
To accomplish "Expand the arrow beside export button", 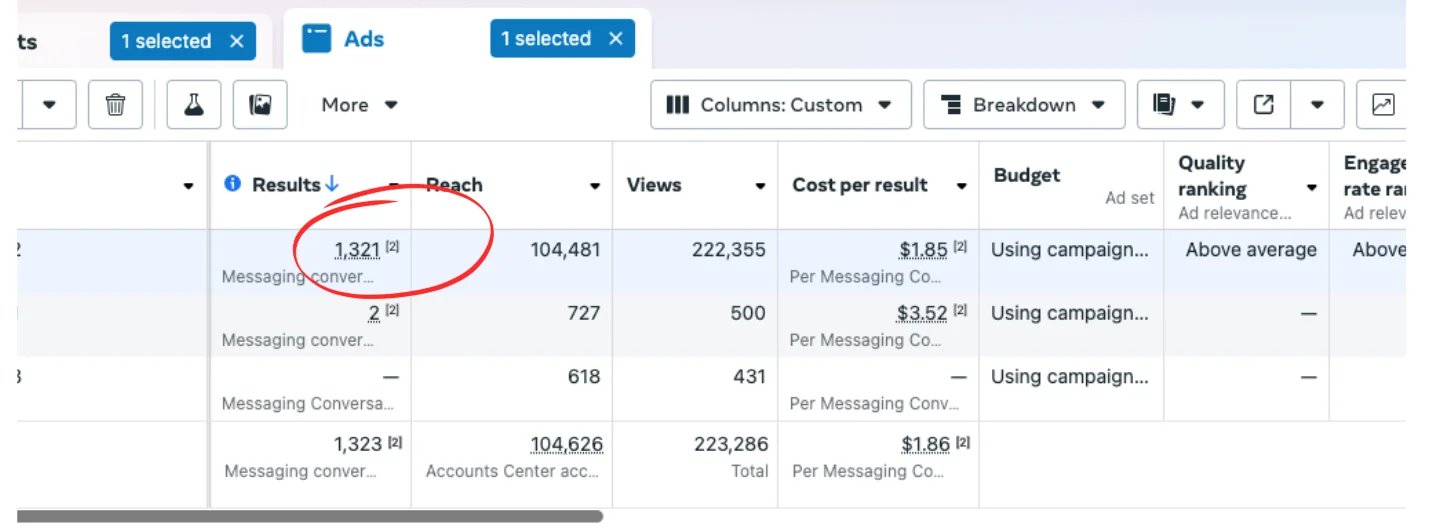I will (1317, 105).
